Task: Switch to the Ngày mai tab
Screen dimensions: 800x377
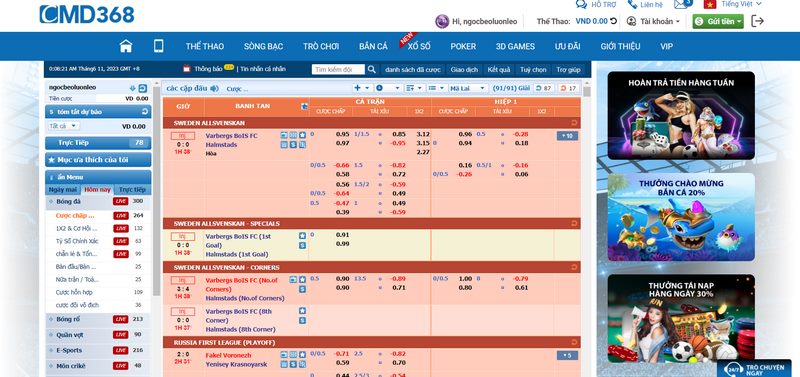Action: (x=63, y=189)
